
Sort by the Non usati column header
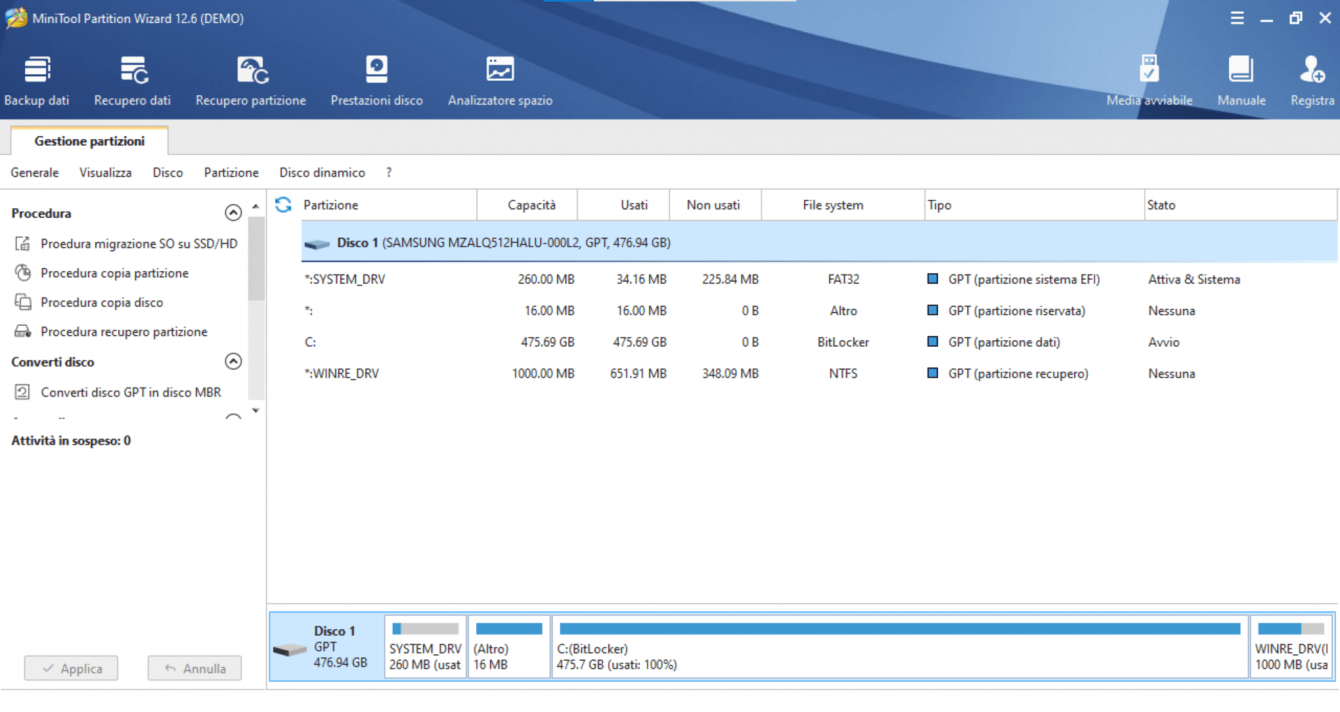pos(714,205)
